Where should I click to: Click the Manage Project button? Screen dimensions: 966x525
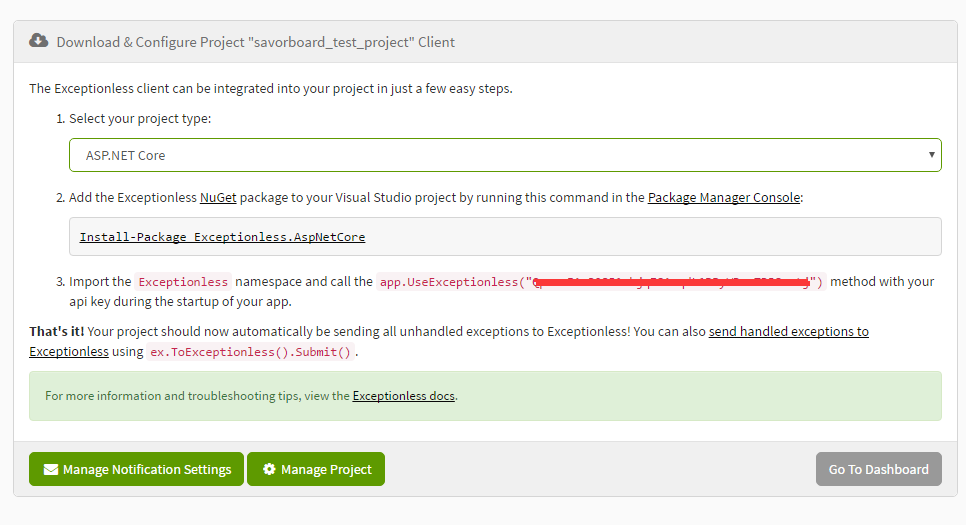pyautogui.click(x=316, y=469)
